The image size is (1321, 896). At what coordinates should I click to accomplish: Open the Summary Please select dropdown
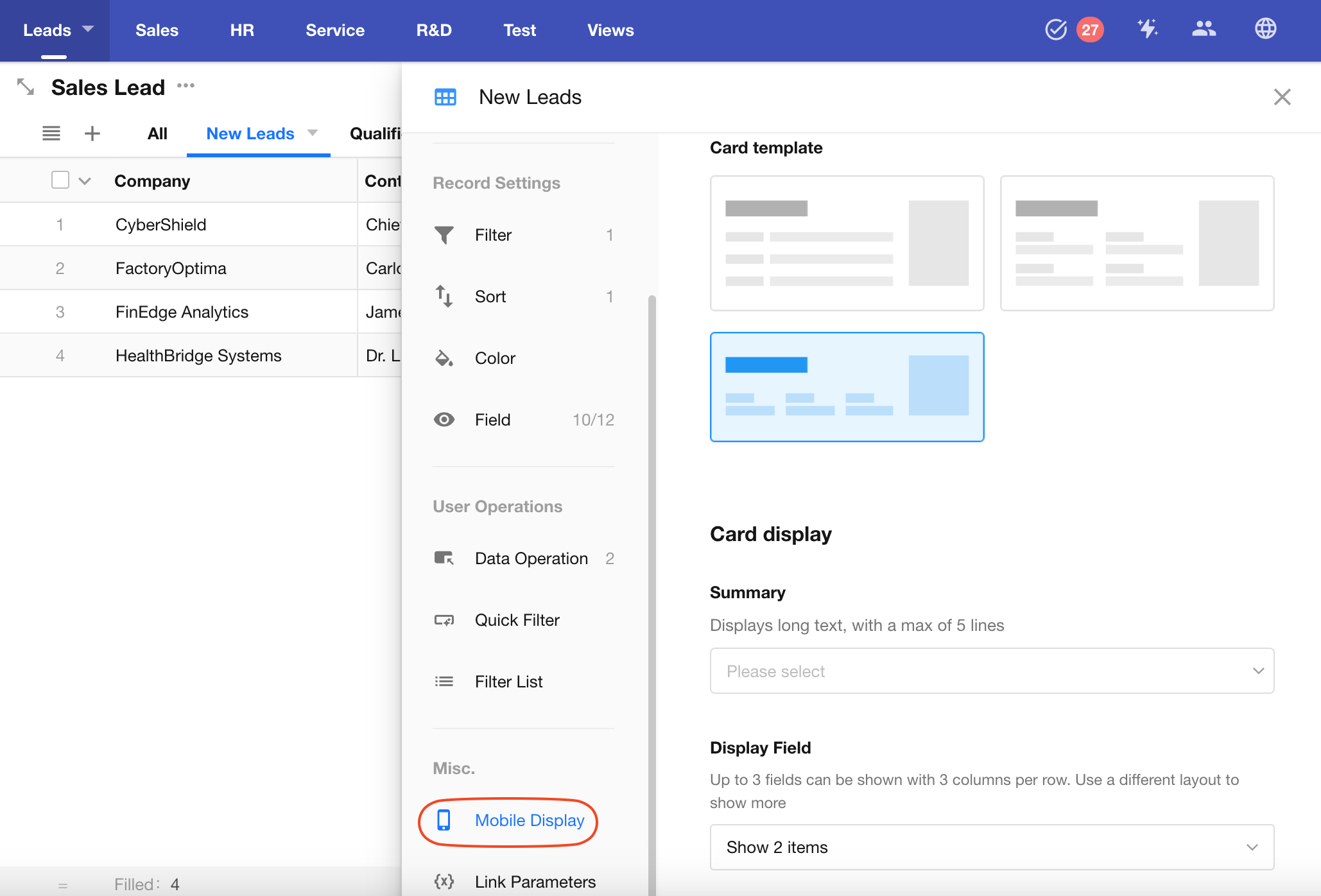click(991, 671)
